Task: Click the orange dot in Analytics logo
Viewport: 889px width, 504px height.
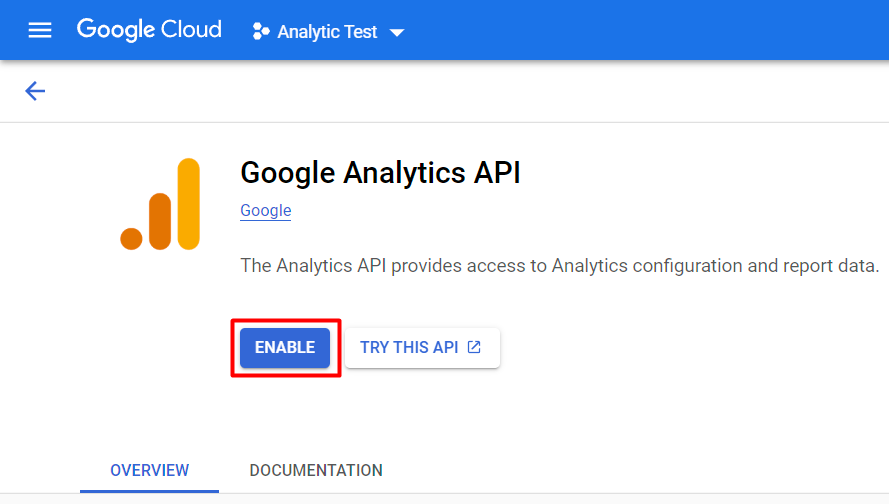Action: click(132, 238)
